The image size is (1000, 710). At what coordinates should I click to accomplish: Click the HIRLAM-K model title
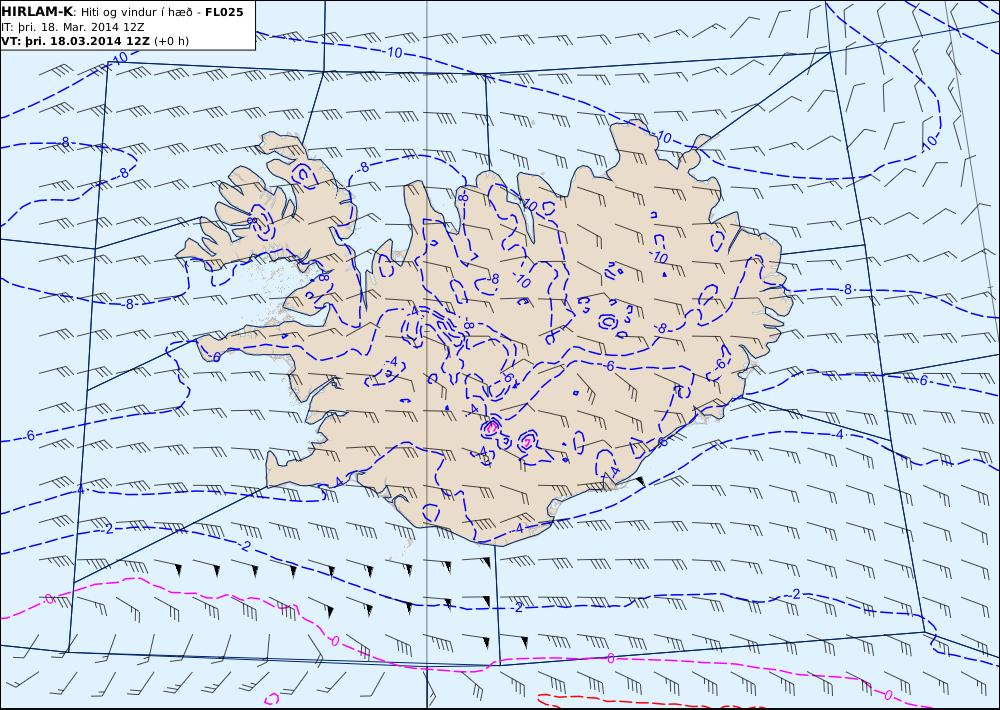37,12
